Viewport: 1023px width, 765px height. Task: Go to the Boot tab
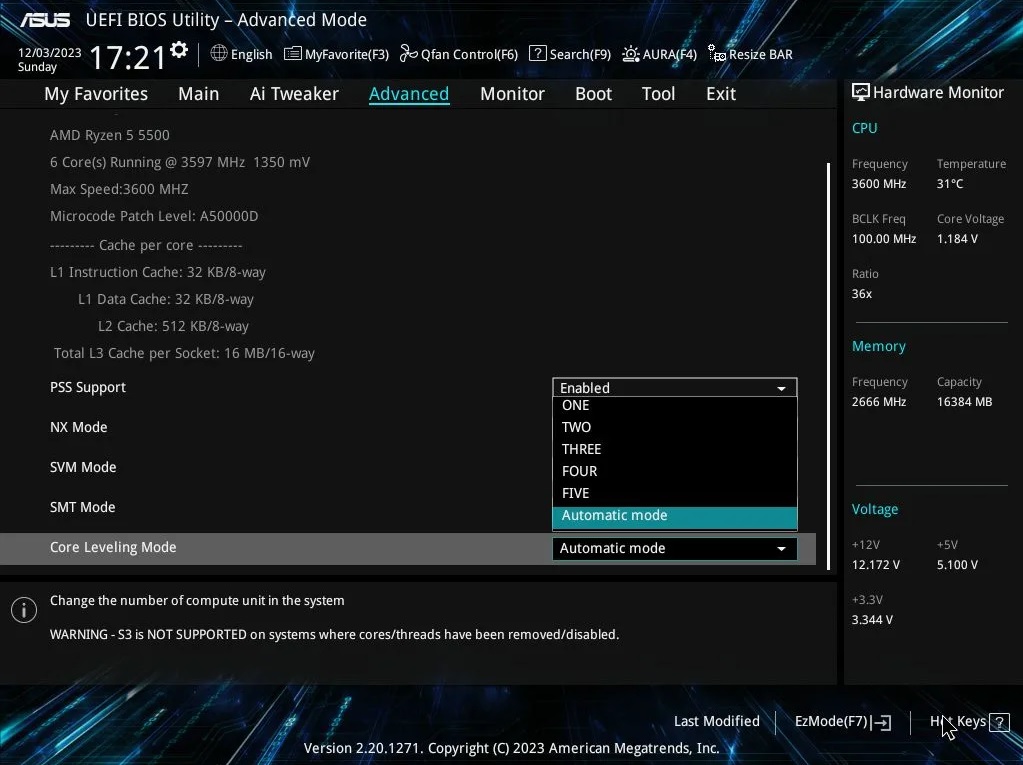593,94
